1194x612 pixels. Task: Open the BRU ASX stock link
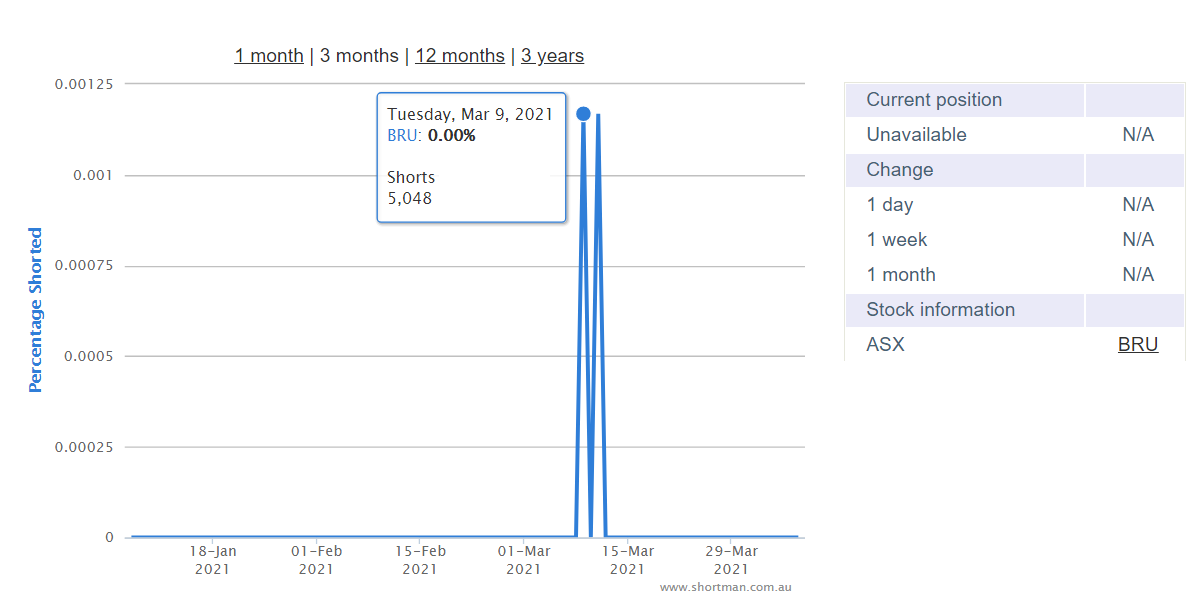pos(1138,344)
